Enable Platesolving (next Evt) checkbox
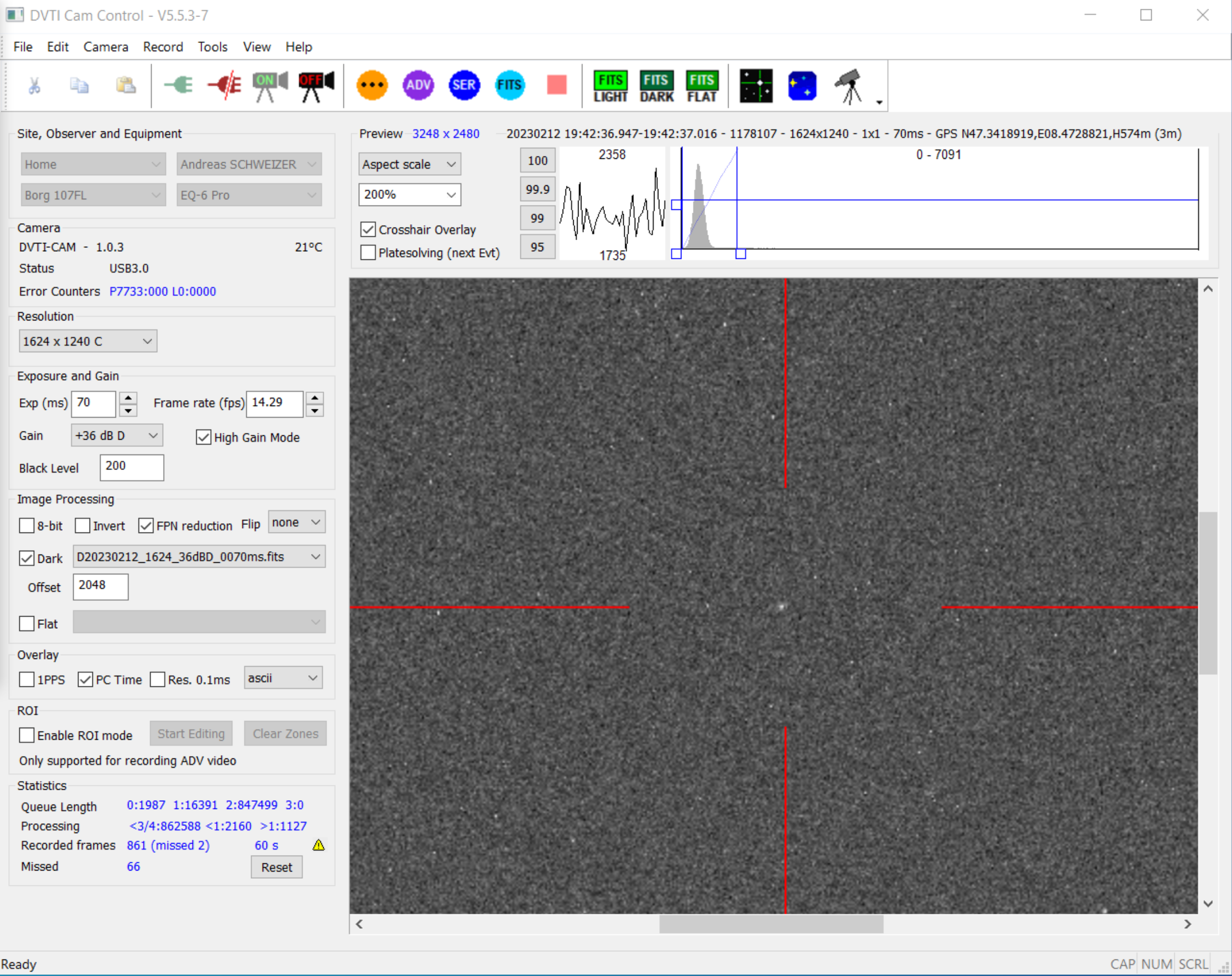This screenshot has width=1232, height=976. pyautogui.click(x=369, y=253)
